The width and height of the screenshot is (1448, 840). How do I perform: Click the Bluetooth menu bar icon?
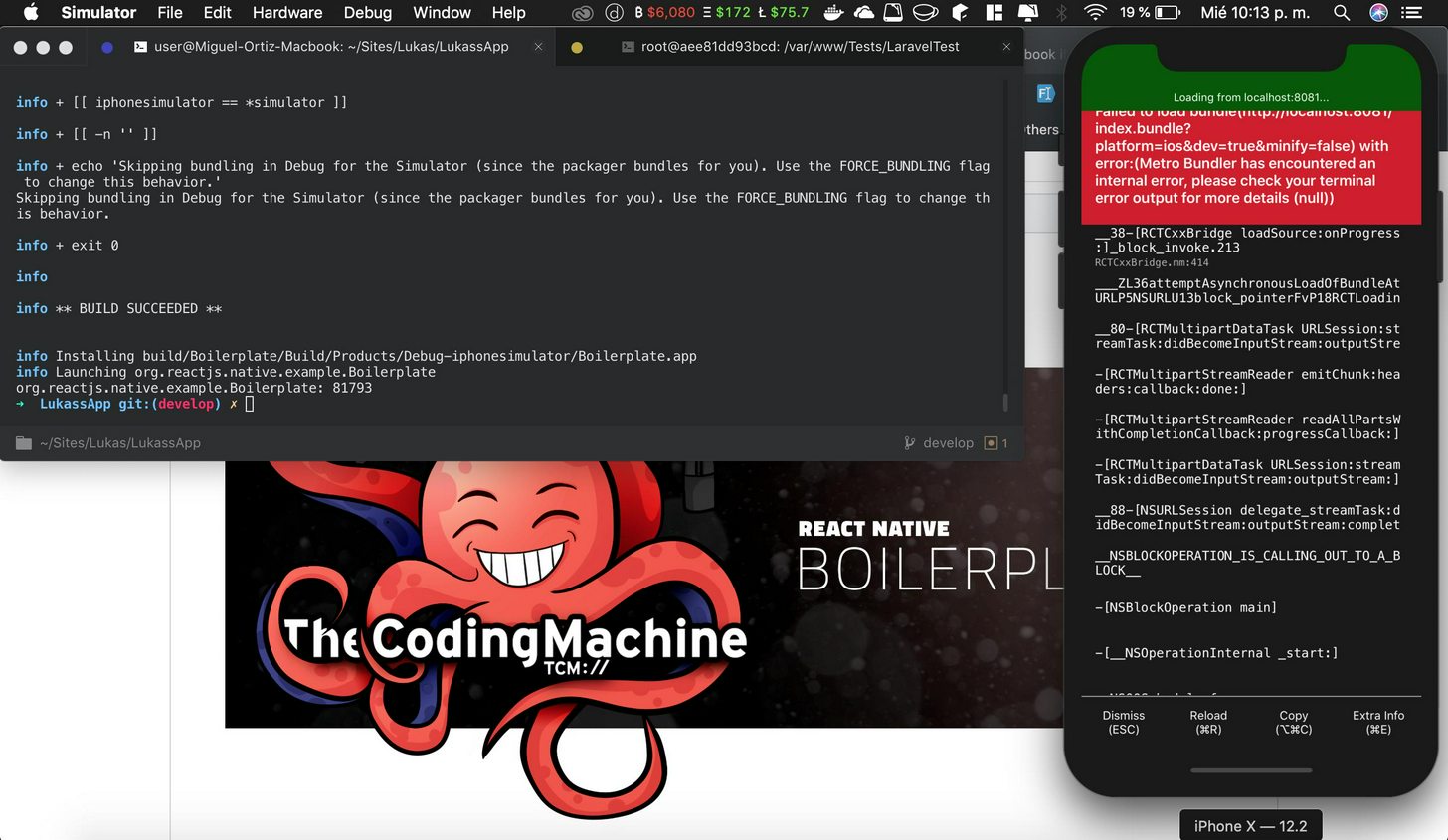coord(1061,13)
